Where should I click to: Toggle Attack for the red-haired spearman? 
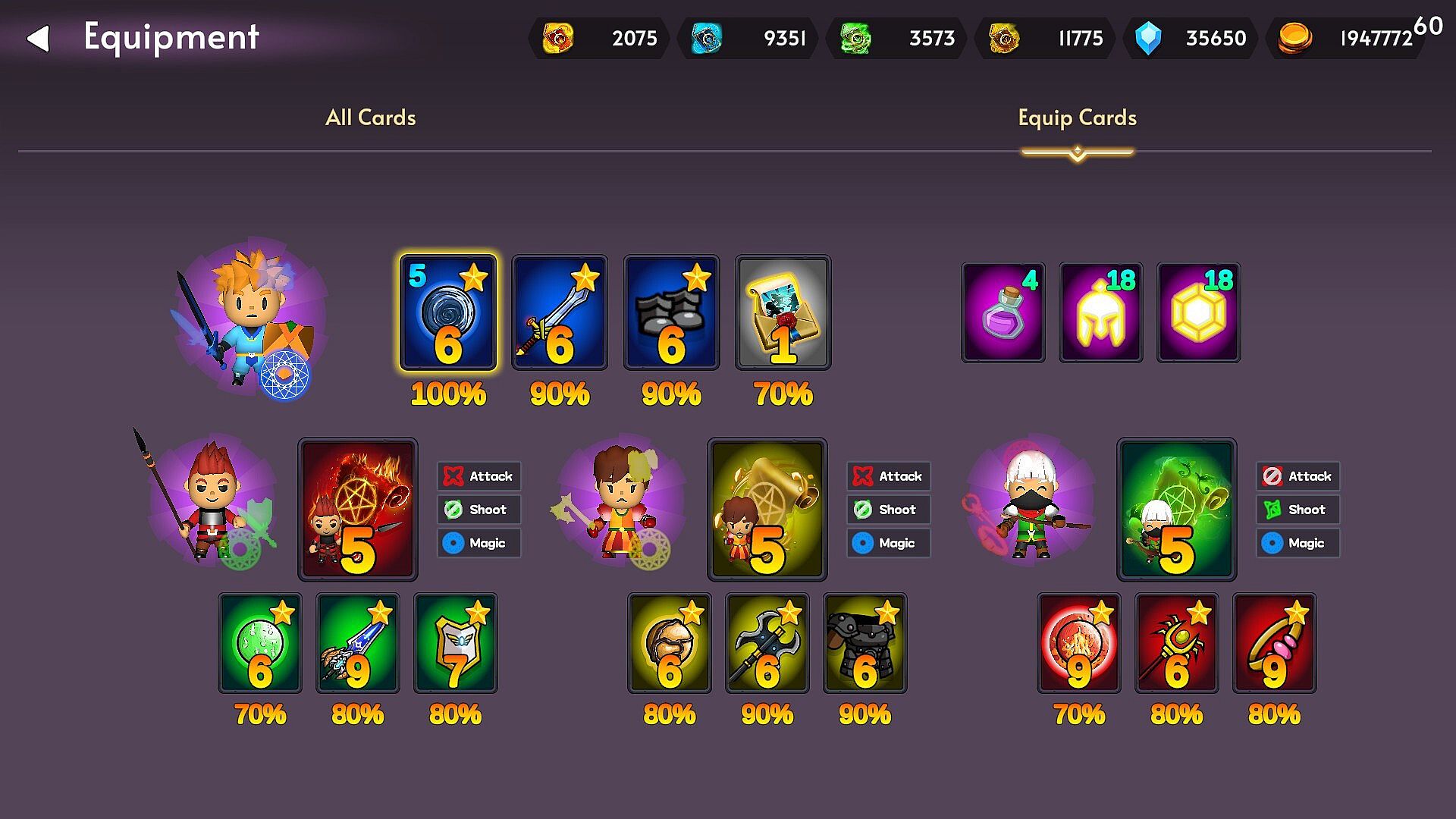click(479, 476)
